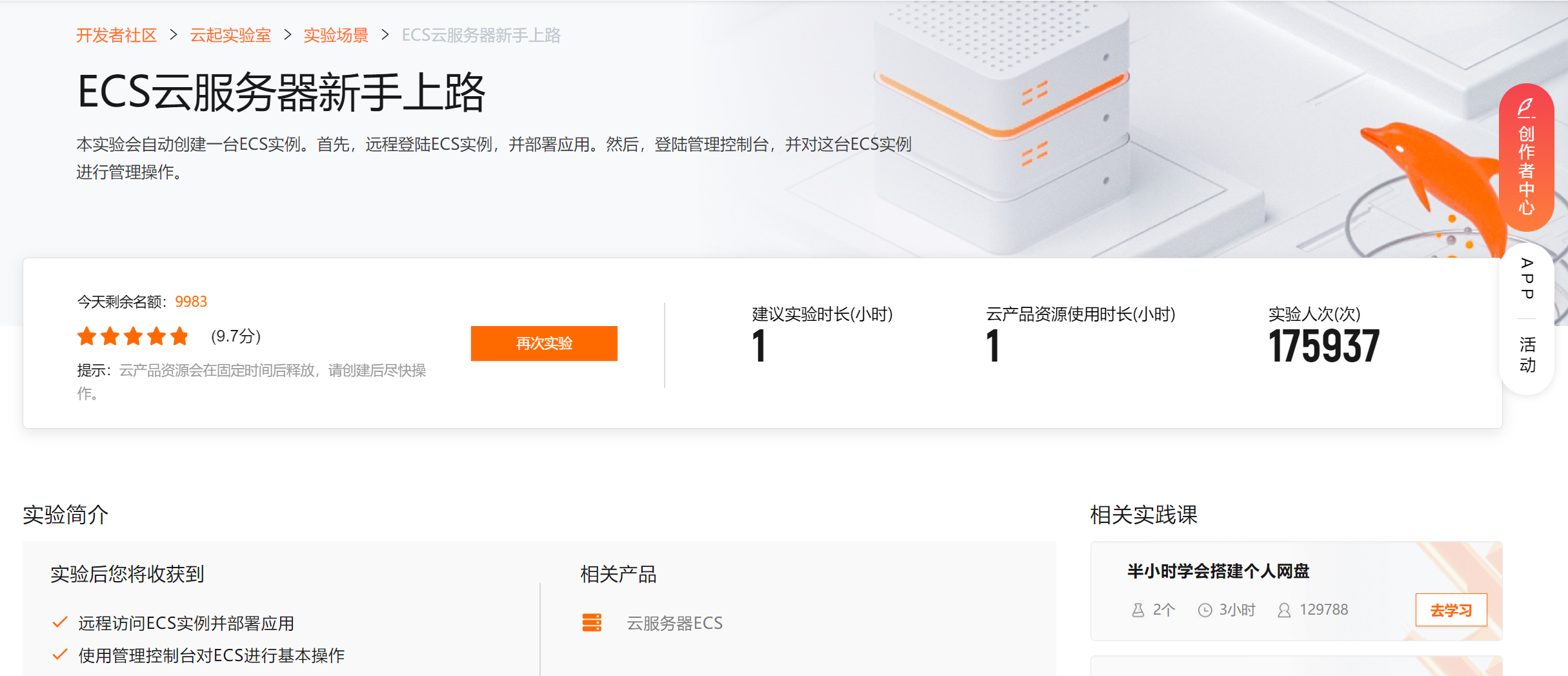Click the 提示 hint text about resources
The image size is (1568, 676).
click(252, 382)
